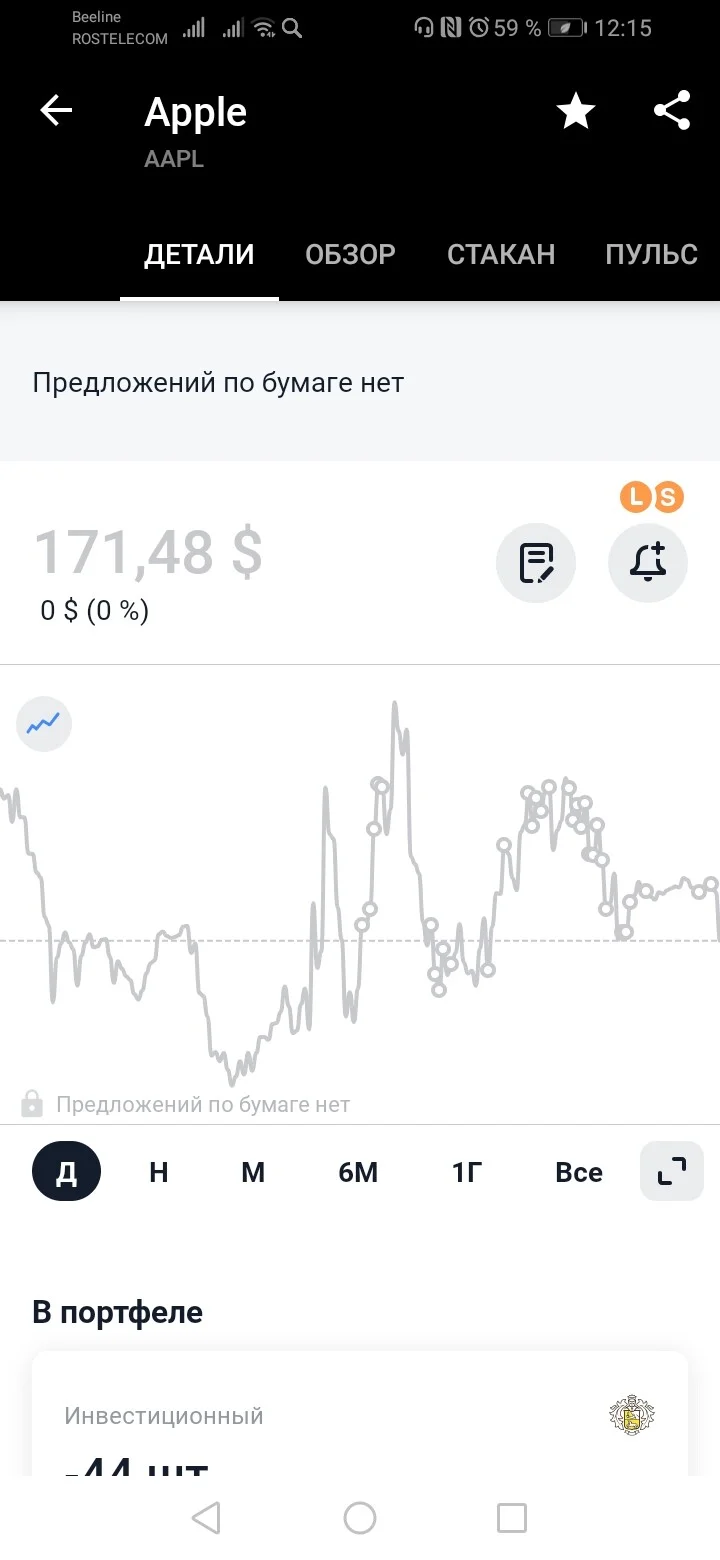
Task: Show the Все full range
Action: (x=579, y=1171)
